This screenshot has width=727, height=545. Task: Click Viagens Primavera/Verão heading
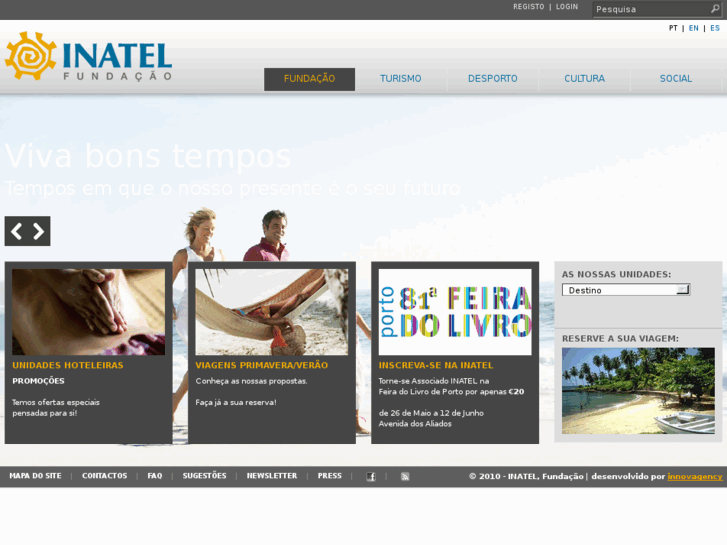261,365
